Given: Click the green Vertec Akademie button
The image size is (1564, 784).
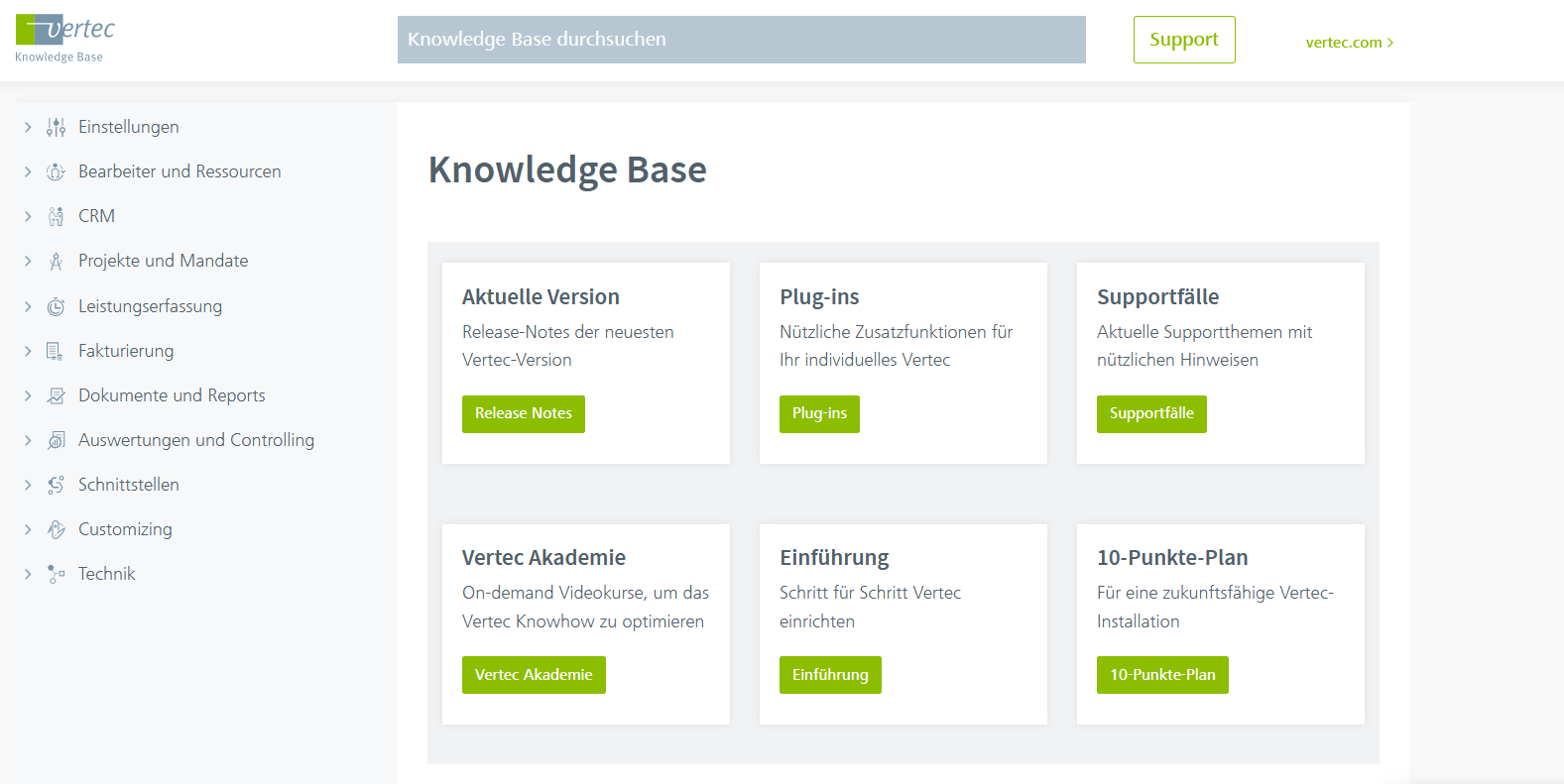Looking at the screenshot, I should pos(534,675).
